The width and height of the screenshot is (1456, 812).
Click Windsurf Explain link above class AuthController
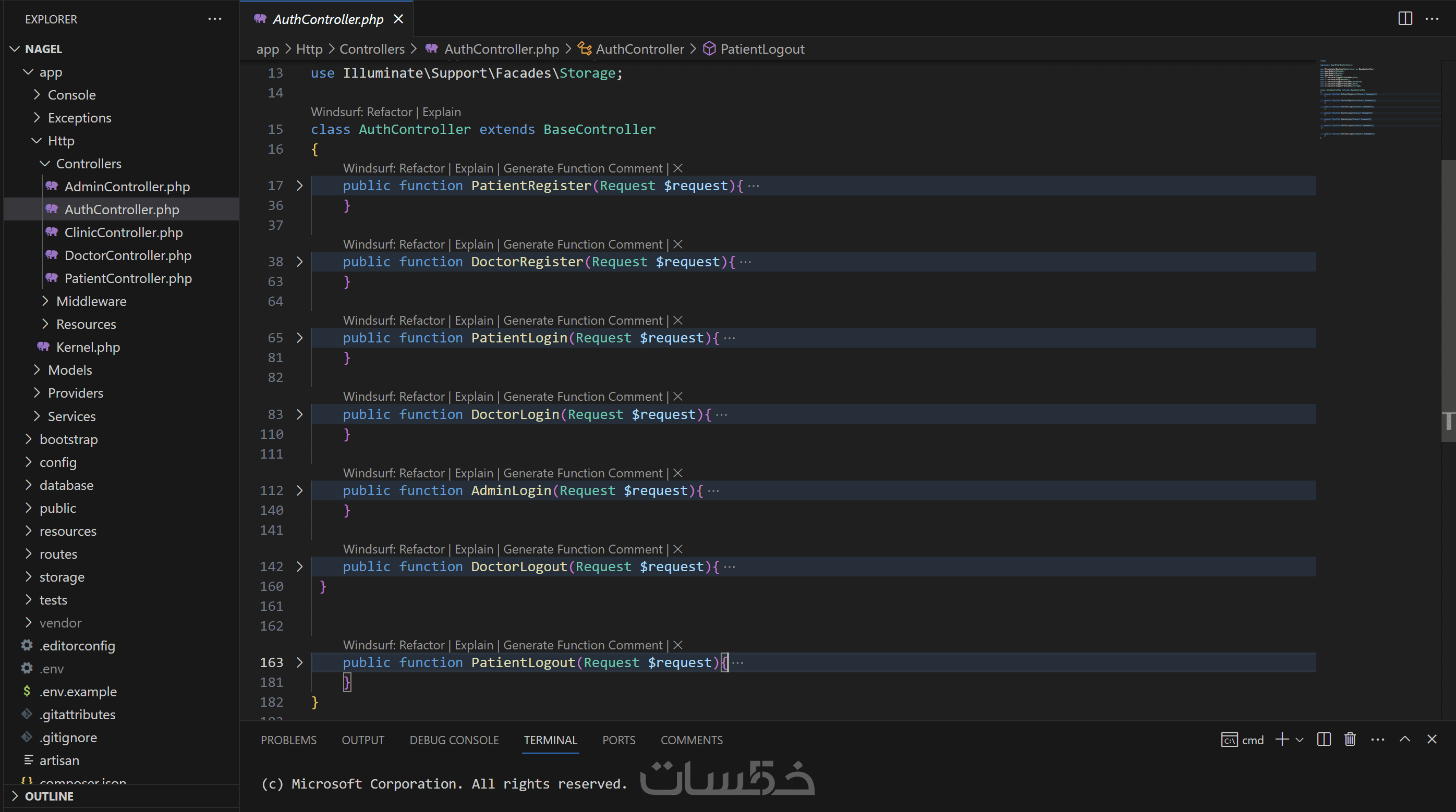[441, 112]
